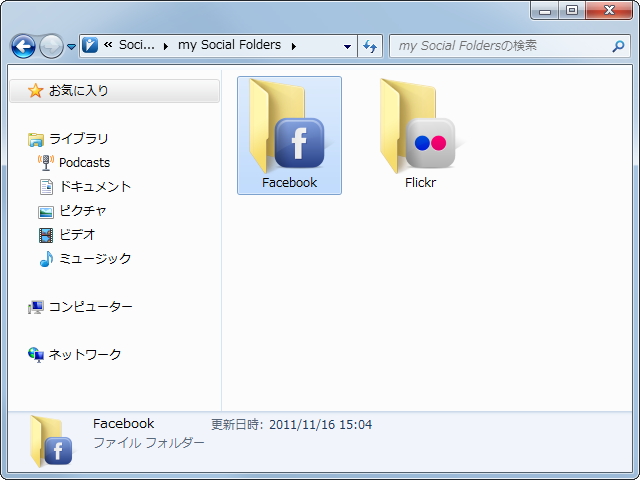Click the search magnifier icon
The width and height of the screenshot is (640, 480).
[x=618, y=46]
